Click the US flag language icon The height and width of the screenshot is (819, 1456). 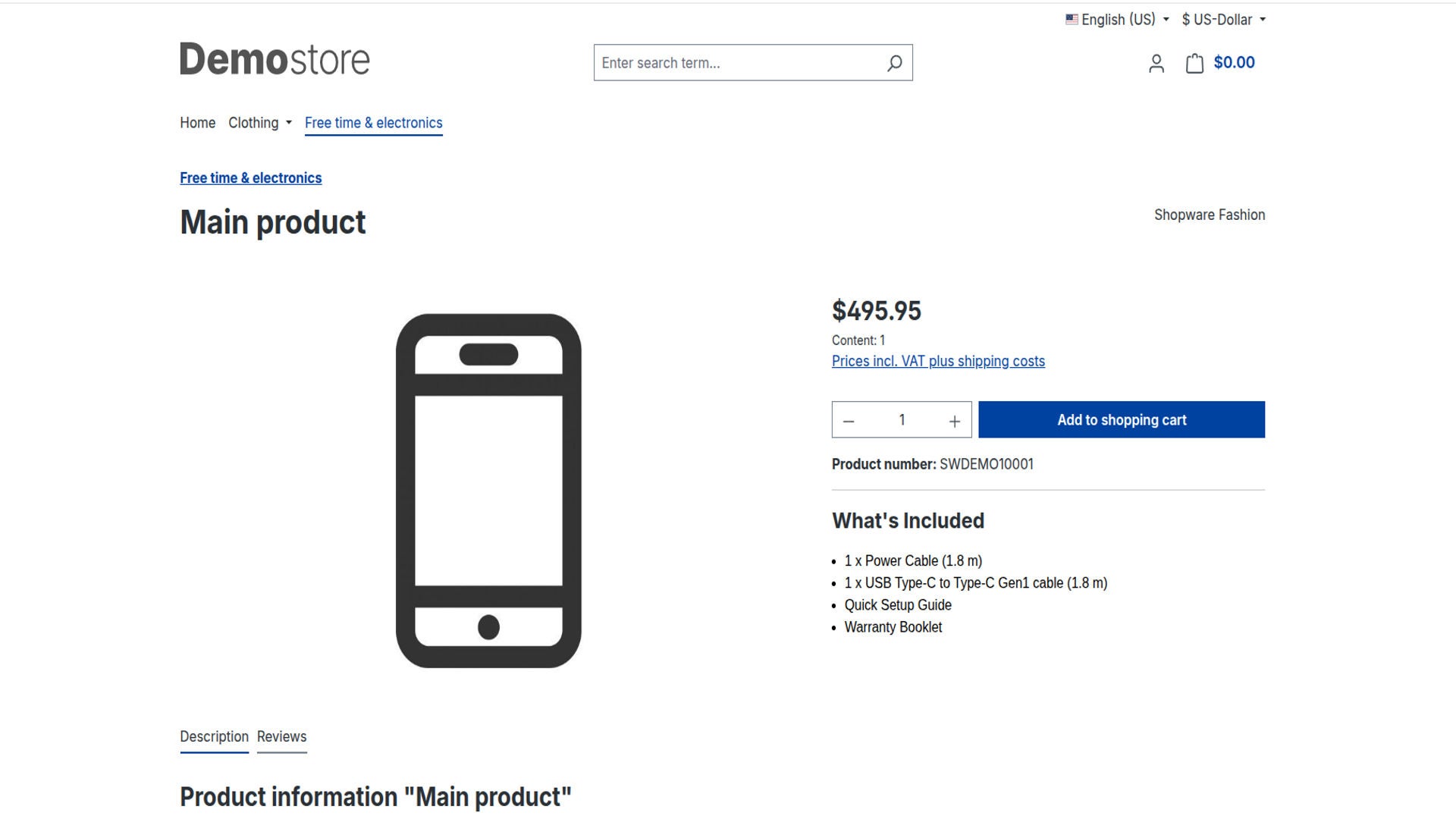point(1072,20)
